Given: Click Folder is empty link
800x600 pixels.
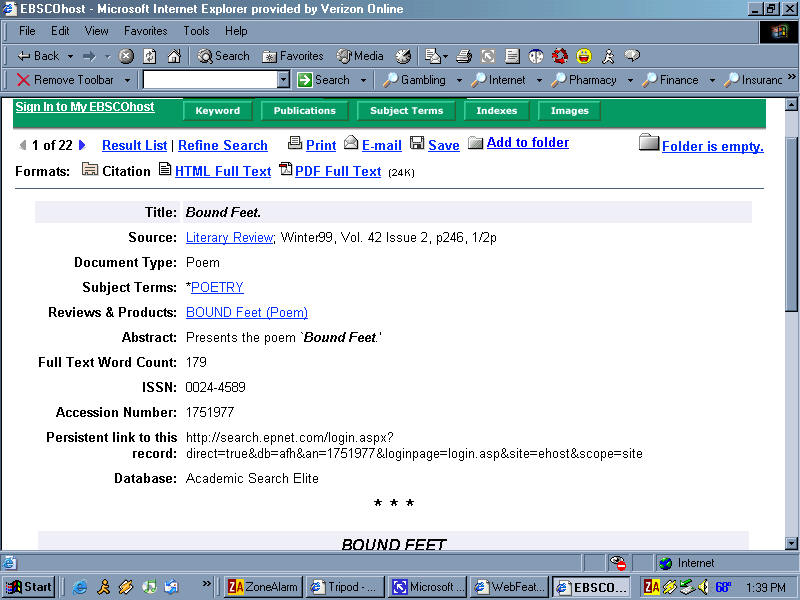Looking at the screenshot, I should coord(713,146).
